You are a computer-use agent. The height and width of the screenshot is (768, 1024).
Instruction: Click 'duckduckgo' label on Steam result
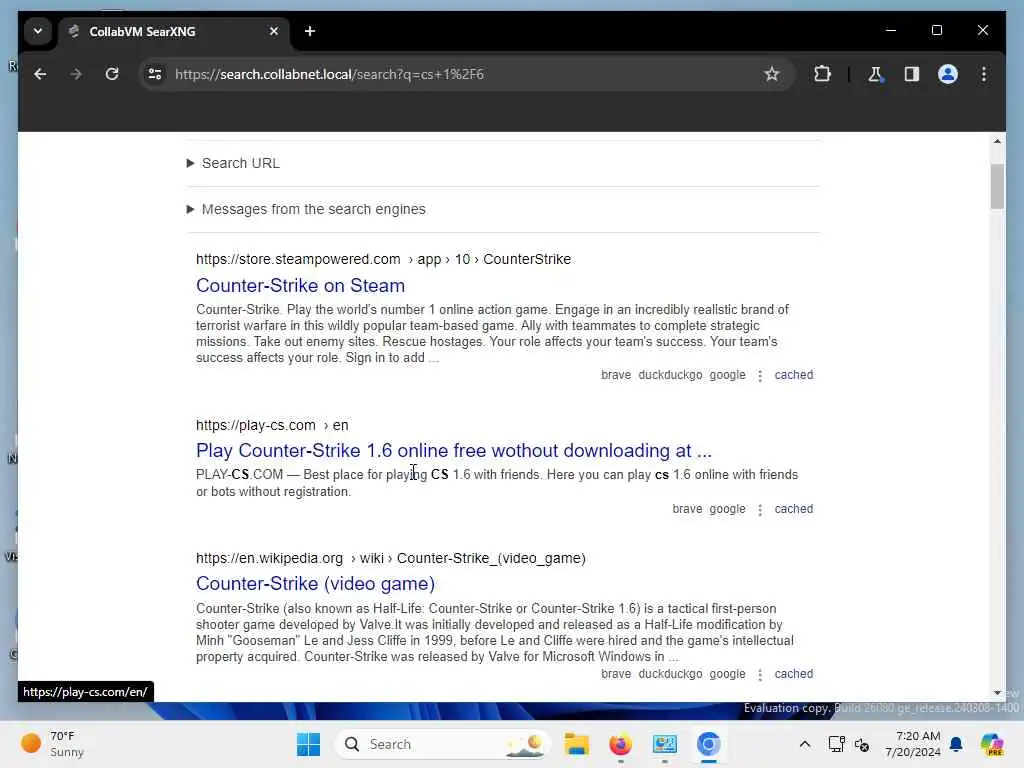(670, 375)
